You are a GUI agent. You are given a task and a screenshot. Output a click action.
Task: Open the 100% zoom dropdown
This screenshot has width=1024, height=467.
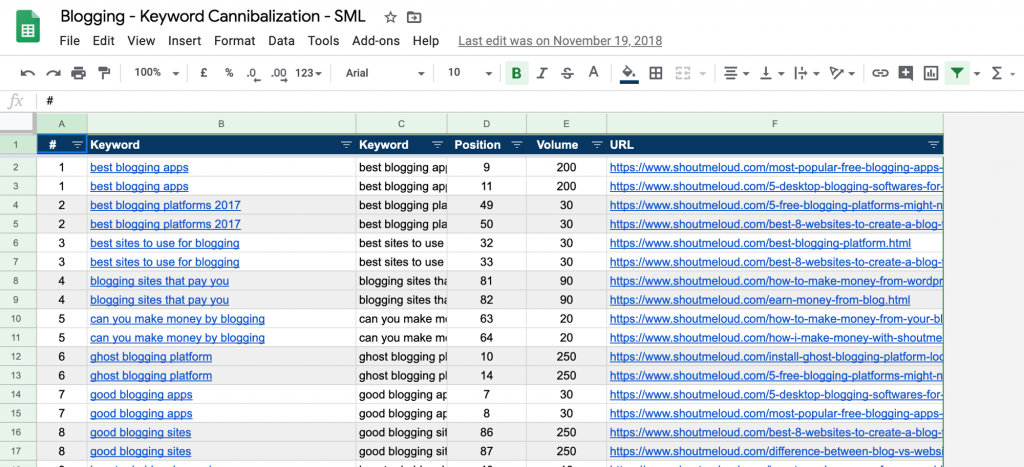tap(156, 73)
